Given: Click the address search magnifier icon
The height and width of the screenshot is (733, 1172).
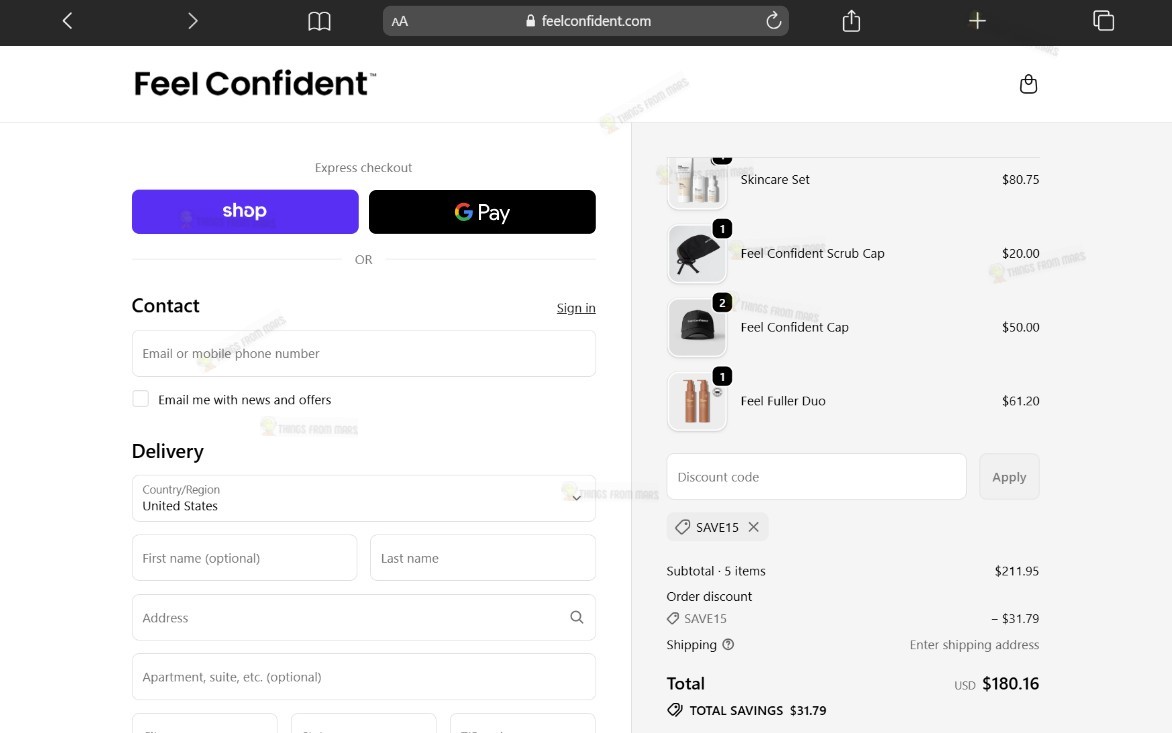Looking at the screenshot, I should [576, 617].
